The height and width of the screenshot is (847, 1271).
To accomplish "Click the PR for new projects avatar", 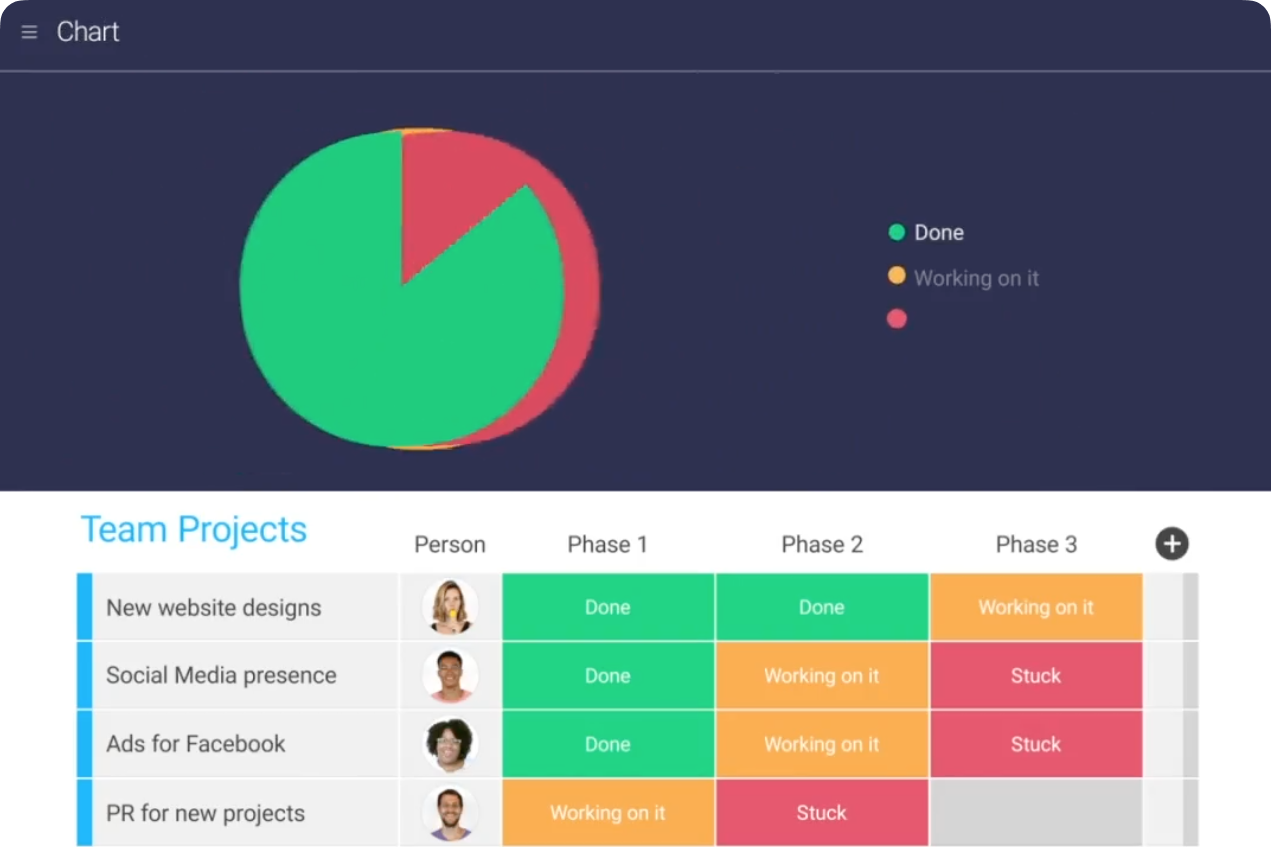I will point(449,813).
